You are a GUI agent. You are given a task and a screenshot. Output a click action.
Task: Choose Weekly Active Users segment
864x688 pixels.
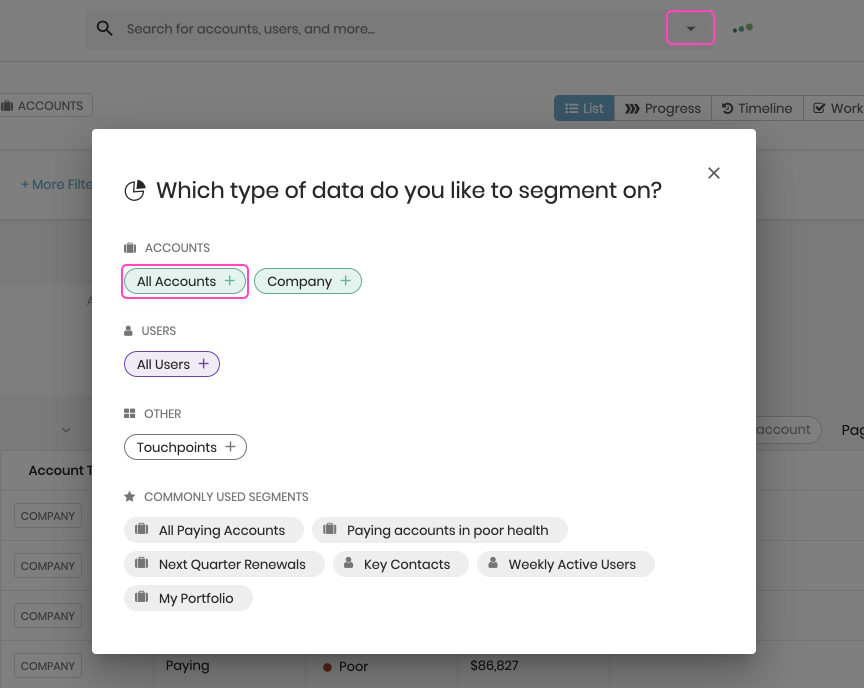click(x=565, y=565)
